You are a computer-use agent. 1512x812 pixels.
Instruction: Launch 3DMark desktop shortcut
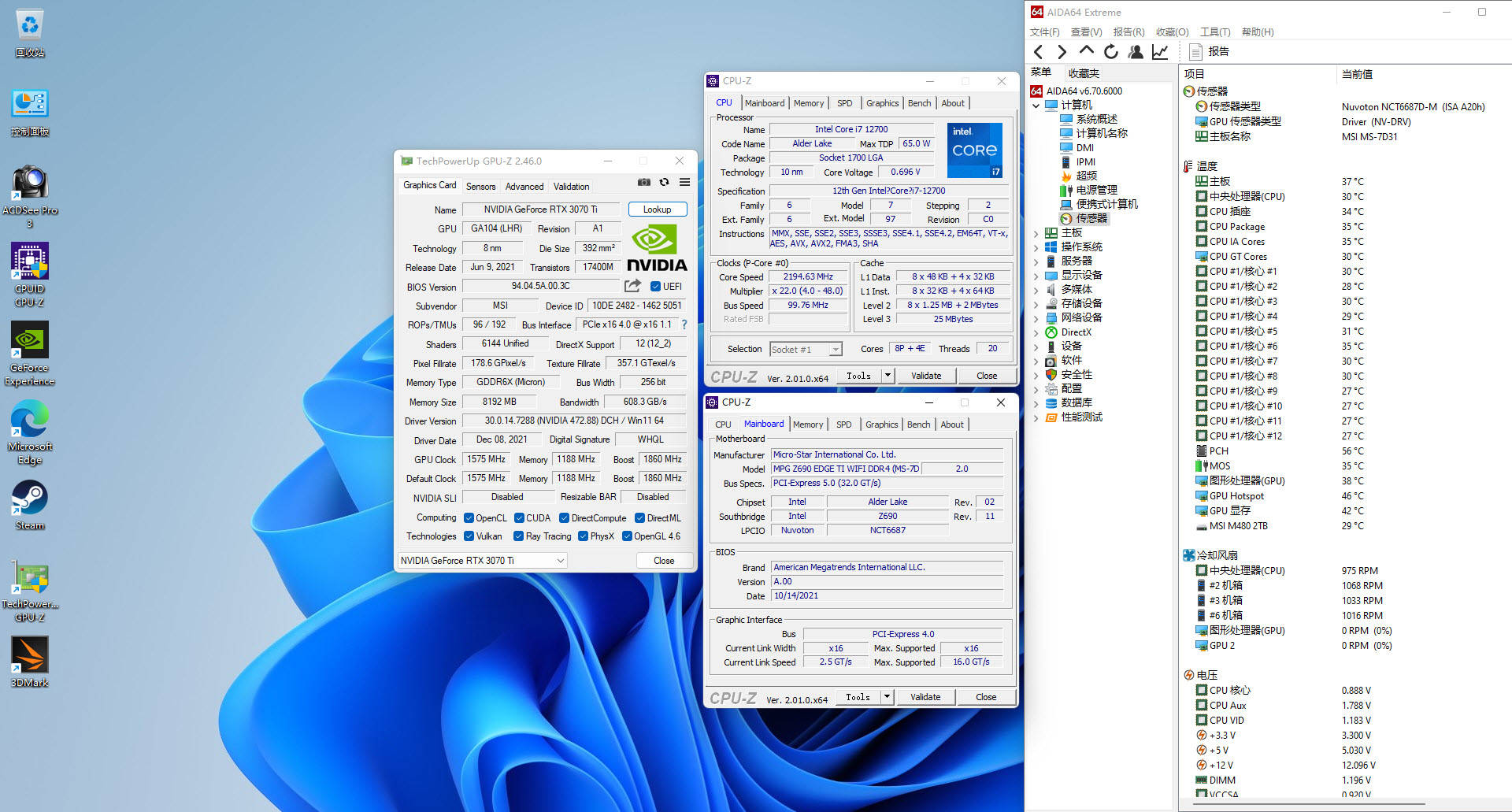point(30,662)
